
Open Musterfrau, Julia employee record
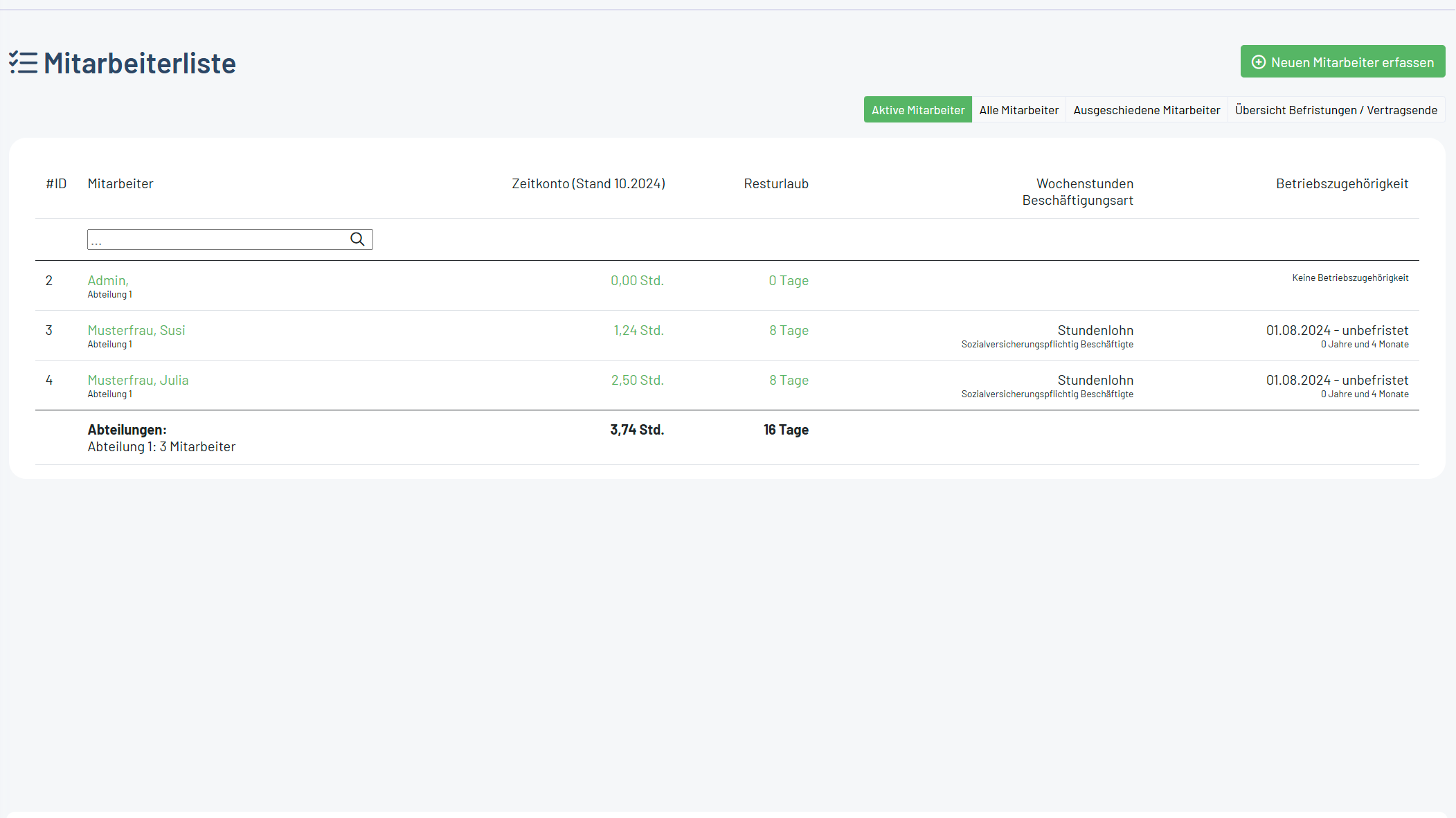tap(138, 380)
